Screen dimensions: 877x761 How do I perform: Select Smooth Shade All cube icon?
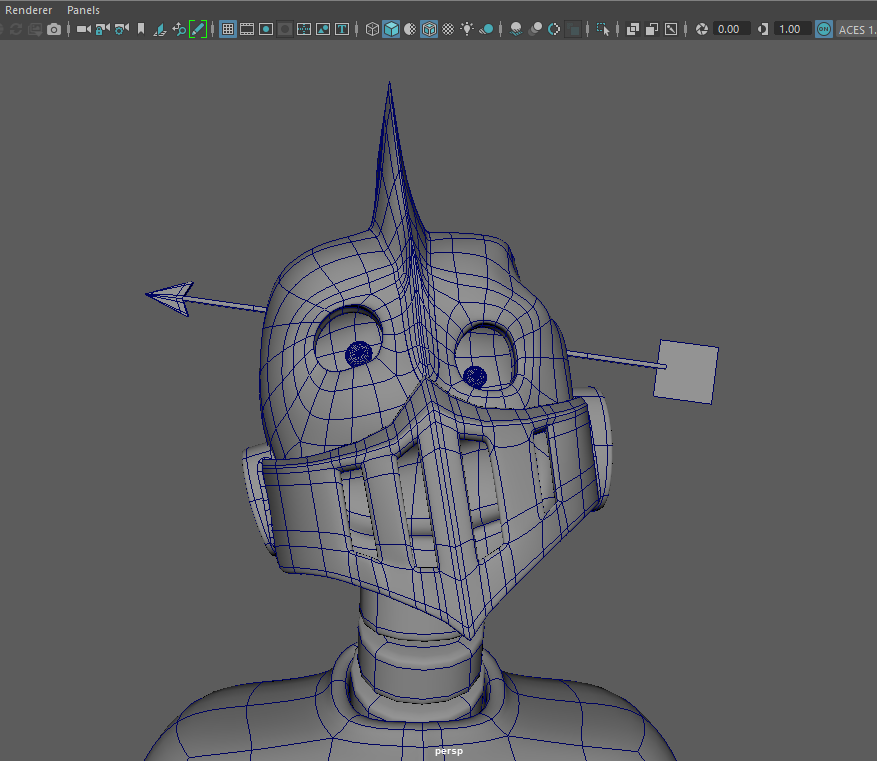tap(391, 29)
